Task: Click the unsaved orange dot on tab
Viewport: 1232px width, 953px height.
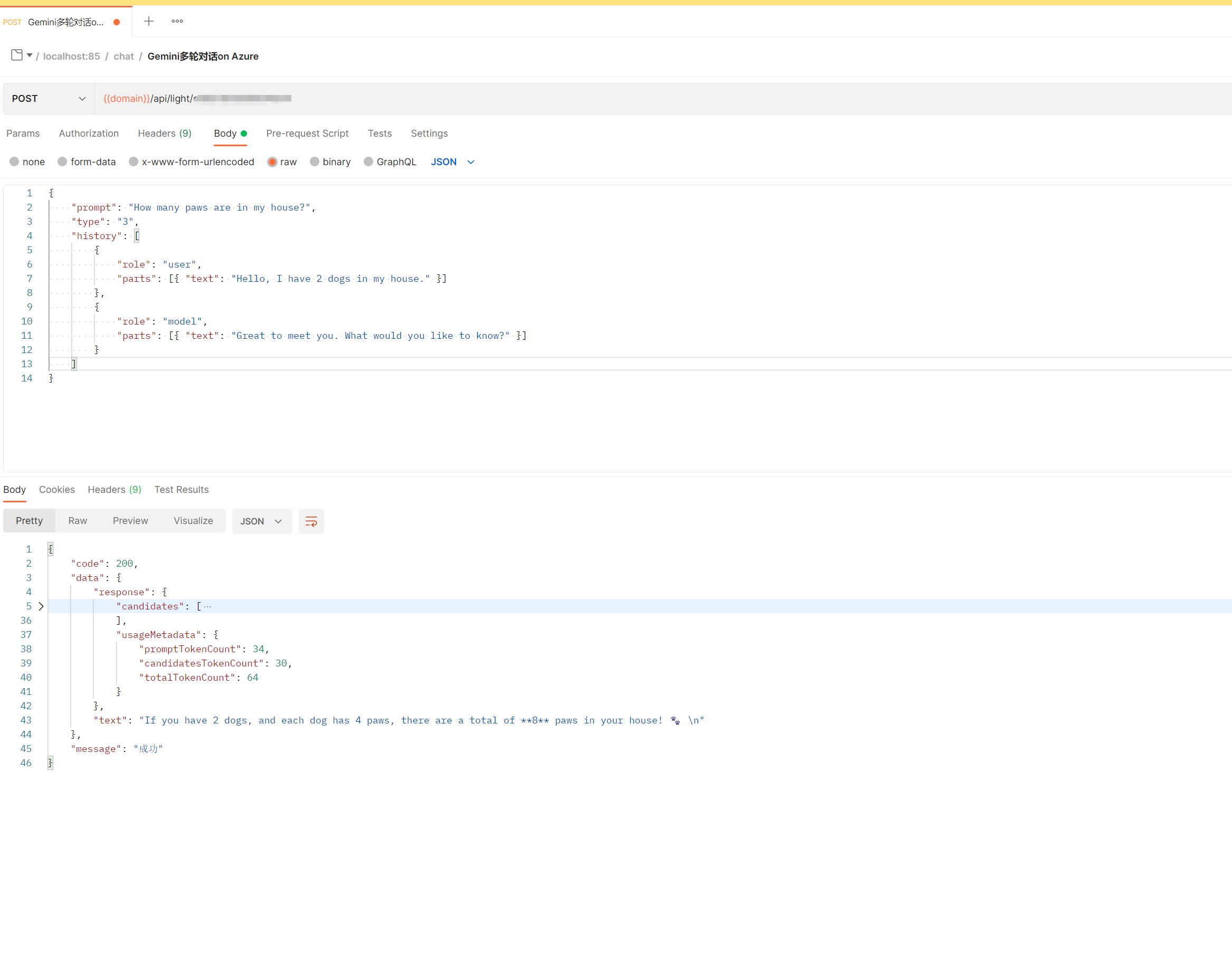Action: [117, 22]
